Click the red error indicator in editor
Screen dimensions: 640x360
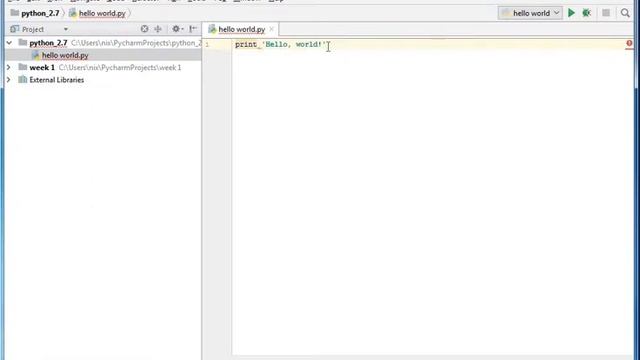[629, 43]
